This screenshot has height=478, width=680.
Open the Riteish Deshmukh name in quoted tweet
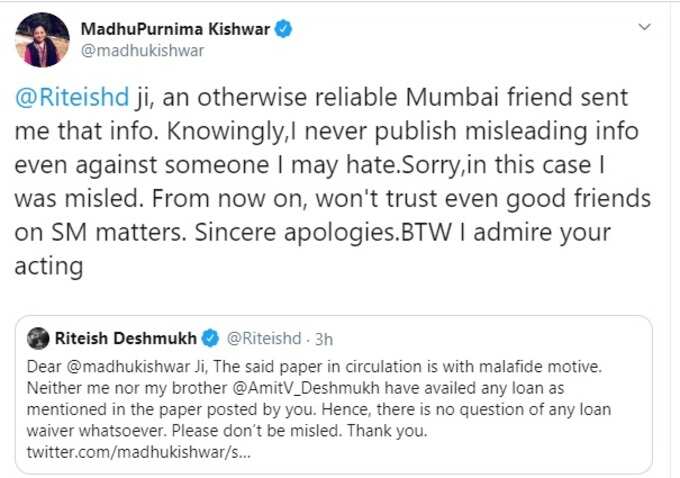[125, 338]
